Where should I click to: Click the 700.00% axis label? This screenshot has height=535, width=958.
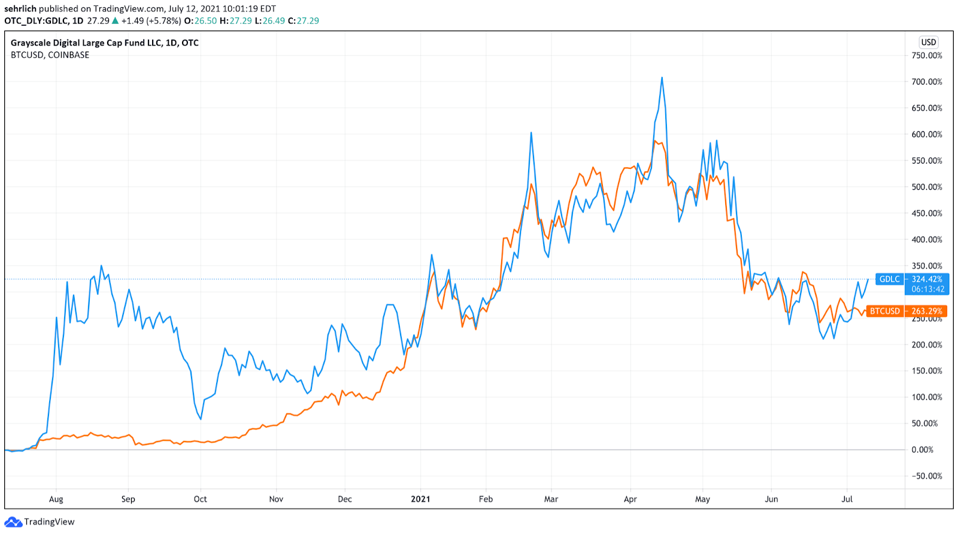(927, 82)
